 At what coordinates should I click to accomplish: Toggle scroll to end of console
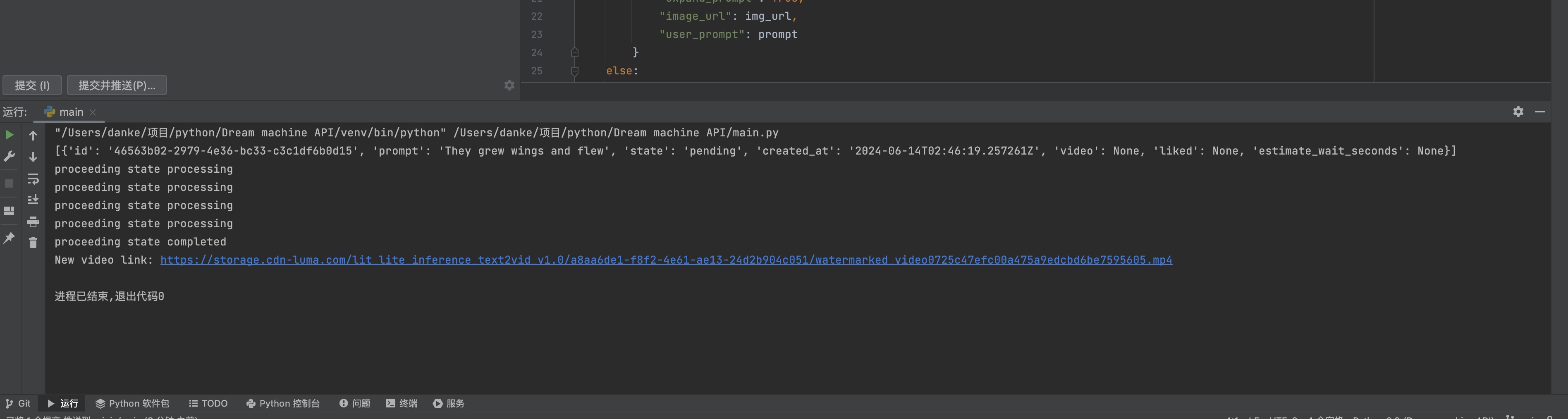33,200
